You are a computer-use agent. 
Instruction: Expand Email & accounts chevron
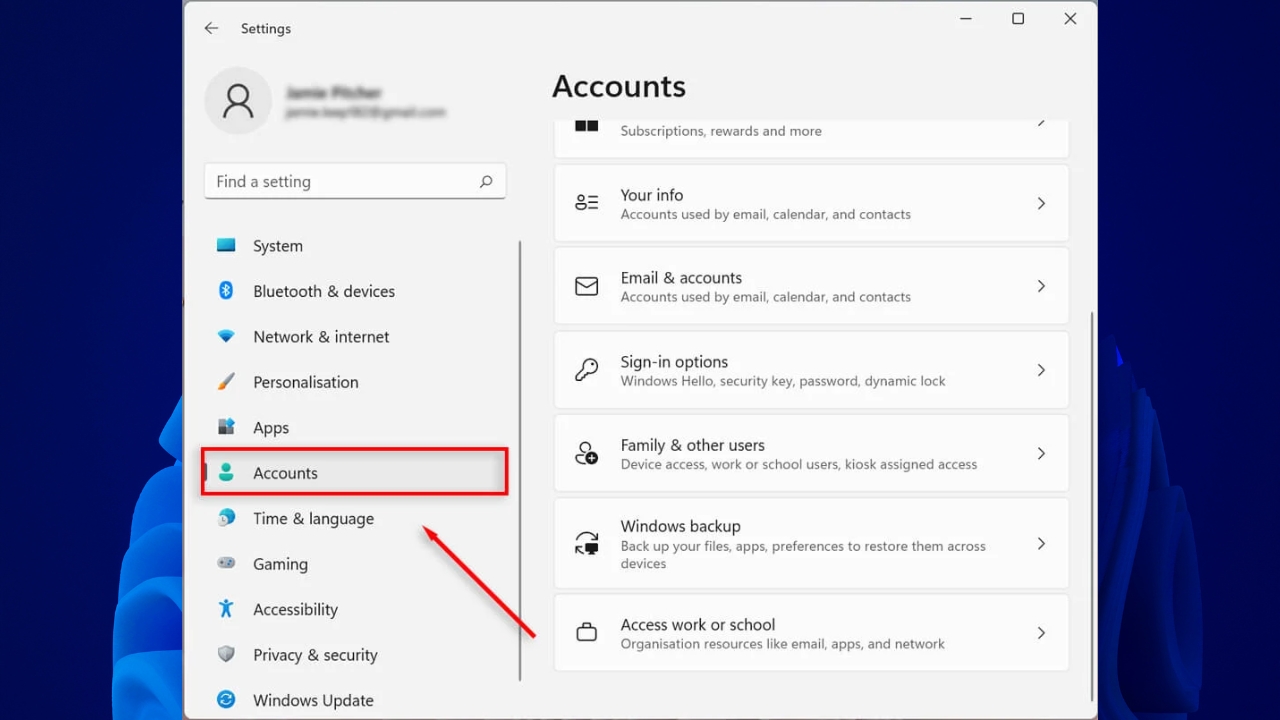pyautogui.click(x=1041, y=286)
